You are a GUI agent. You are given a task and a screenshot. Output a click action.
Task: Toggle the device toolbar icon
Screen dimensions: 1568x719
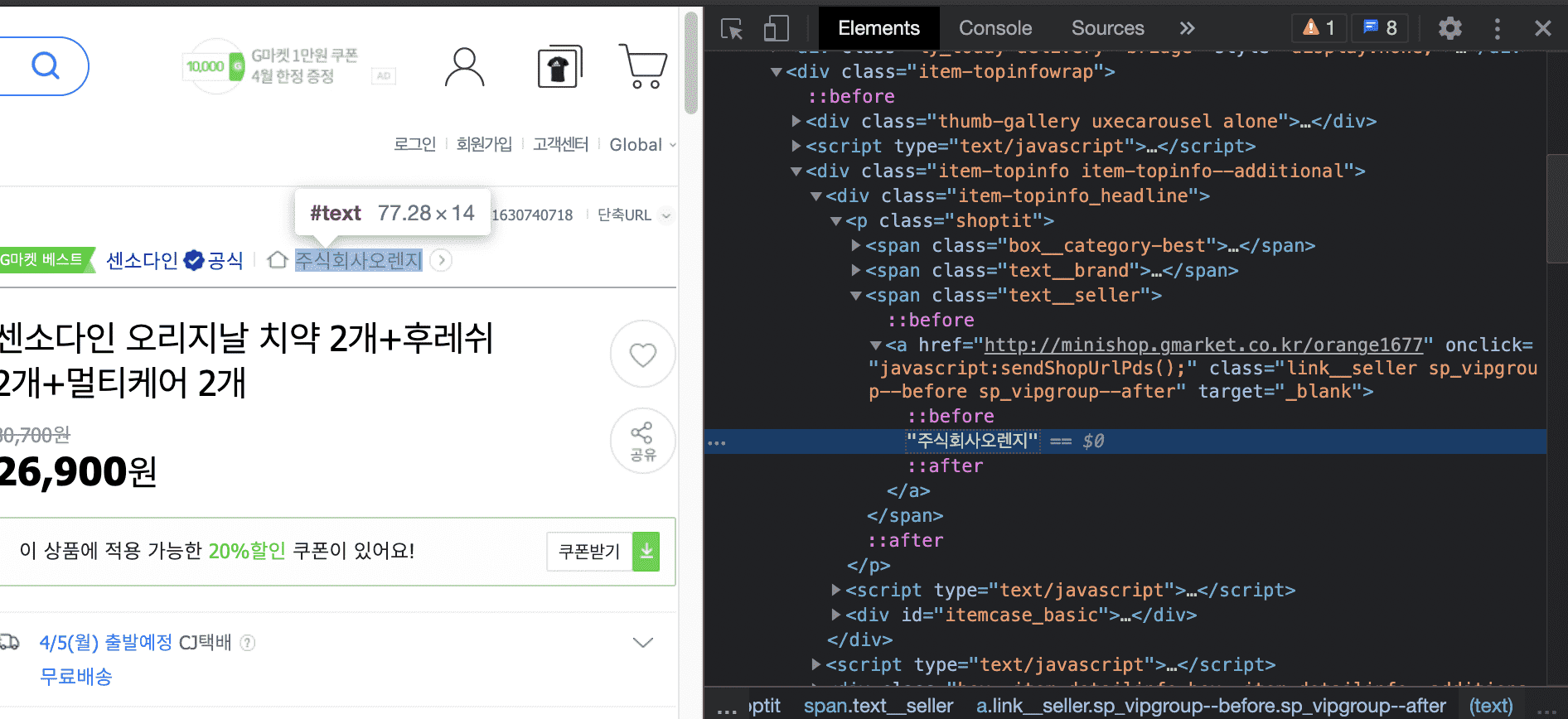[x=776, y=29]
